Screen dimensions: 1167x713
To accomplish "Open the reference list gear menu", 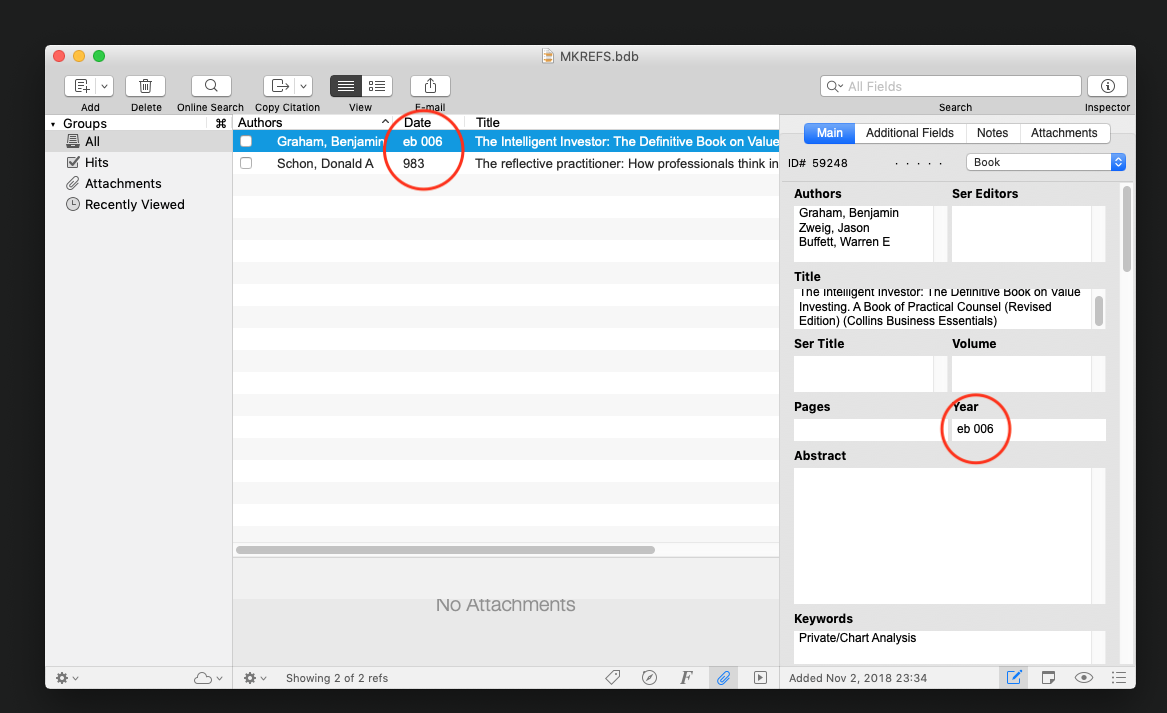I will pyautogui.click(x=255, y=678).
